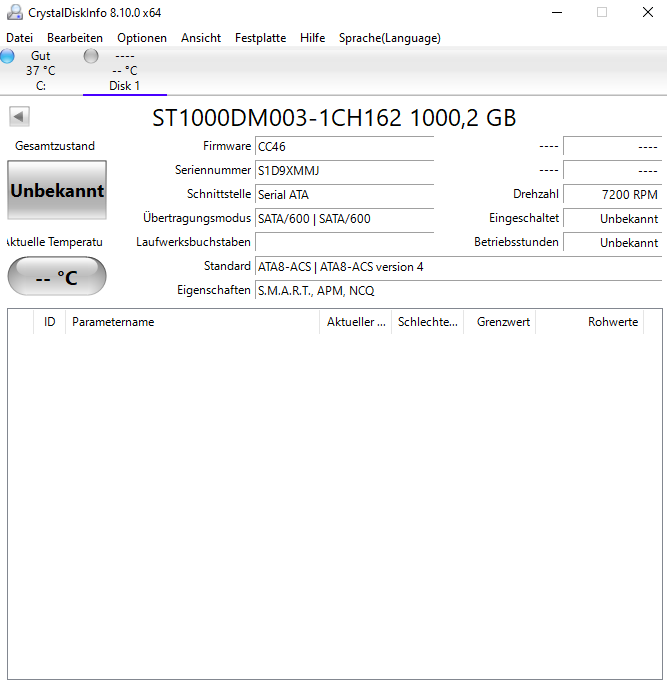The image size is (667, 685).
Task: Click the gray status circle for Disk 1
Action: click(91, 56)
